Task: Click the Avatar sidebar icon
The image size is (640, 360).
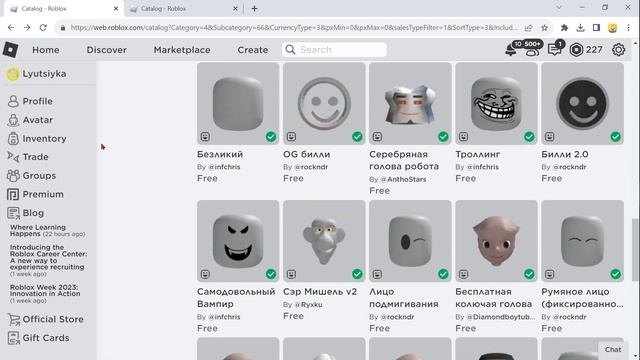Action: tap(13, 120)
